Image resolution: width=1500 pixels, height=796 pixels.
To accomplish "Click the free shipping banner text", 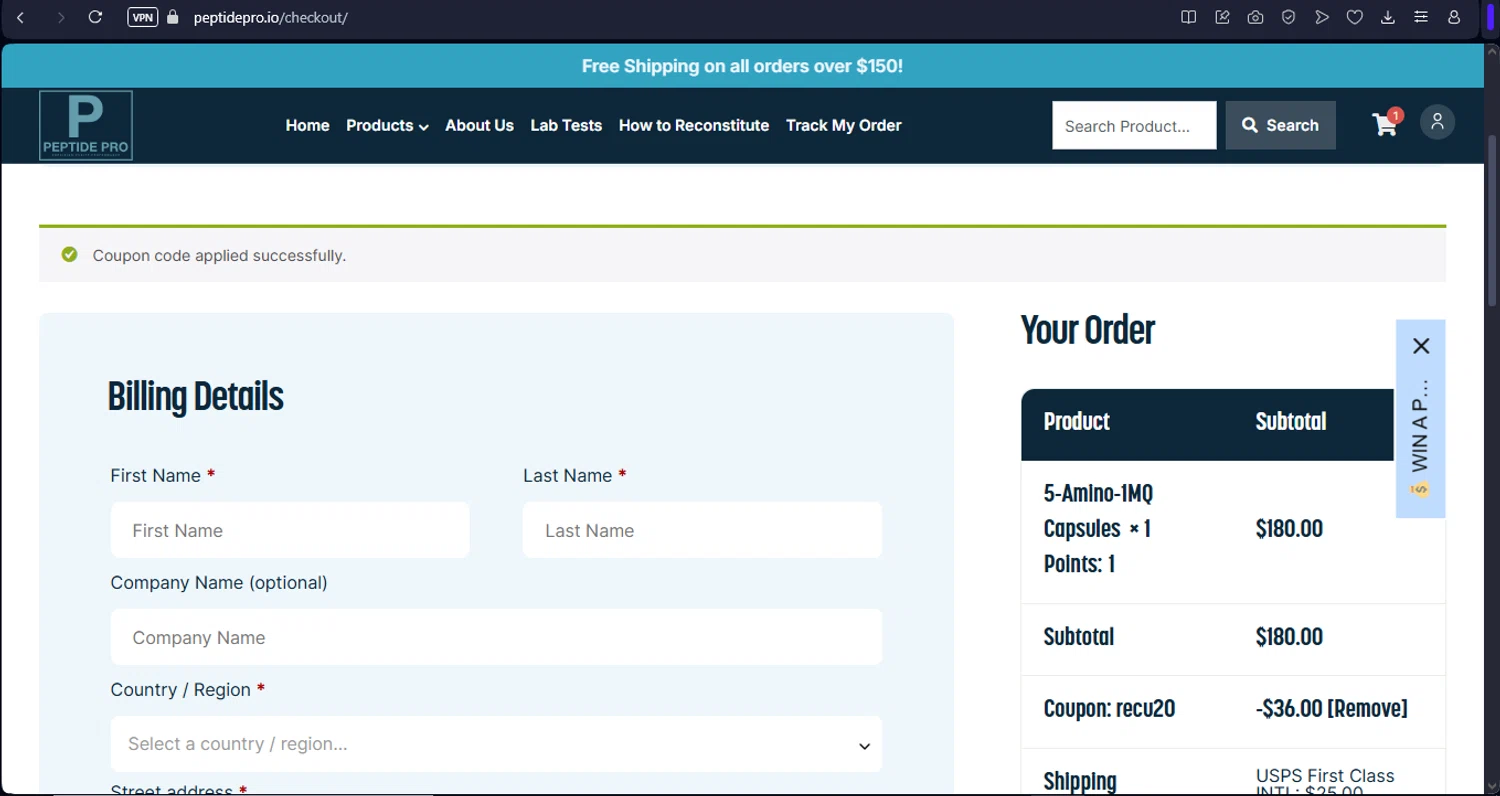I will pyautogui.click(x=742, y=66).
